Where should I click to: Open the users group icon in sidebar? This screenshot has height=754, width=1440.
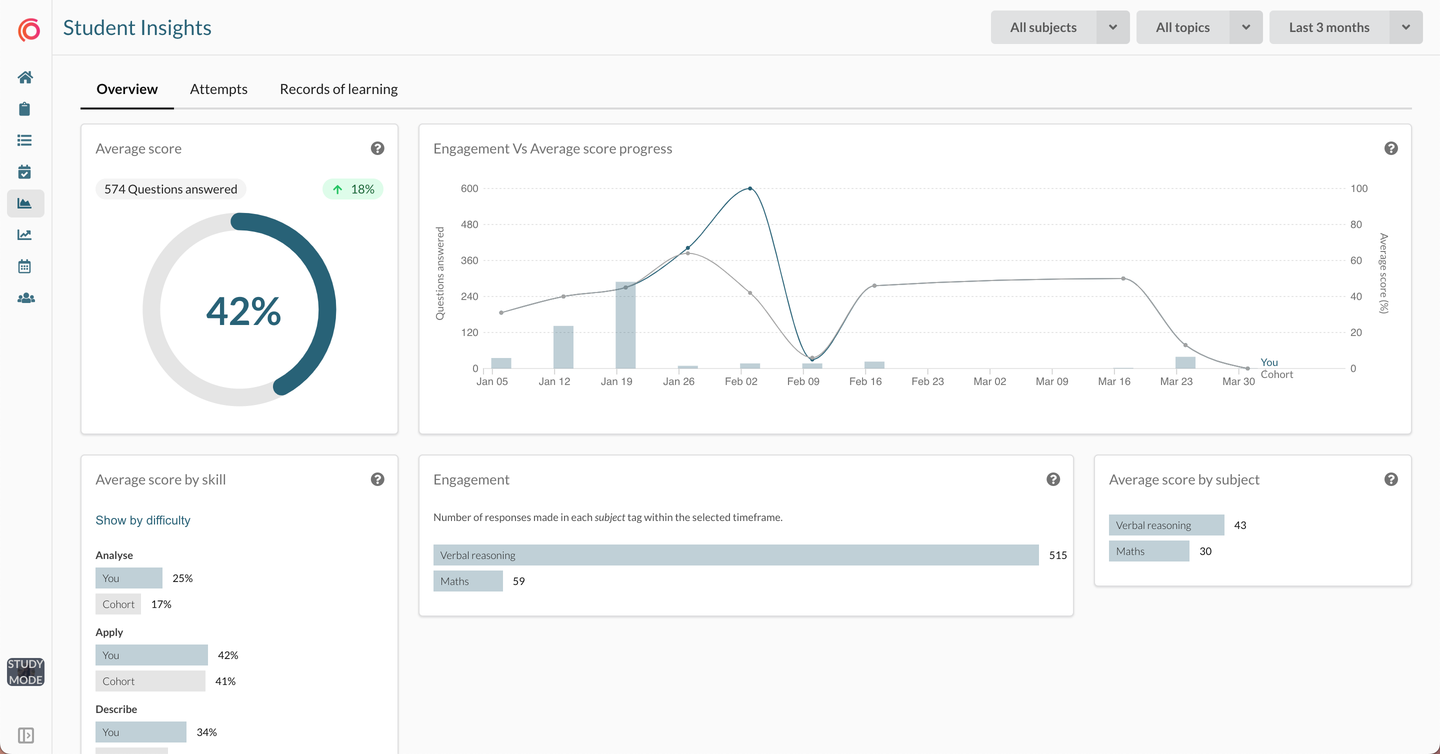(25, 298)
